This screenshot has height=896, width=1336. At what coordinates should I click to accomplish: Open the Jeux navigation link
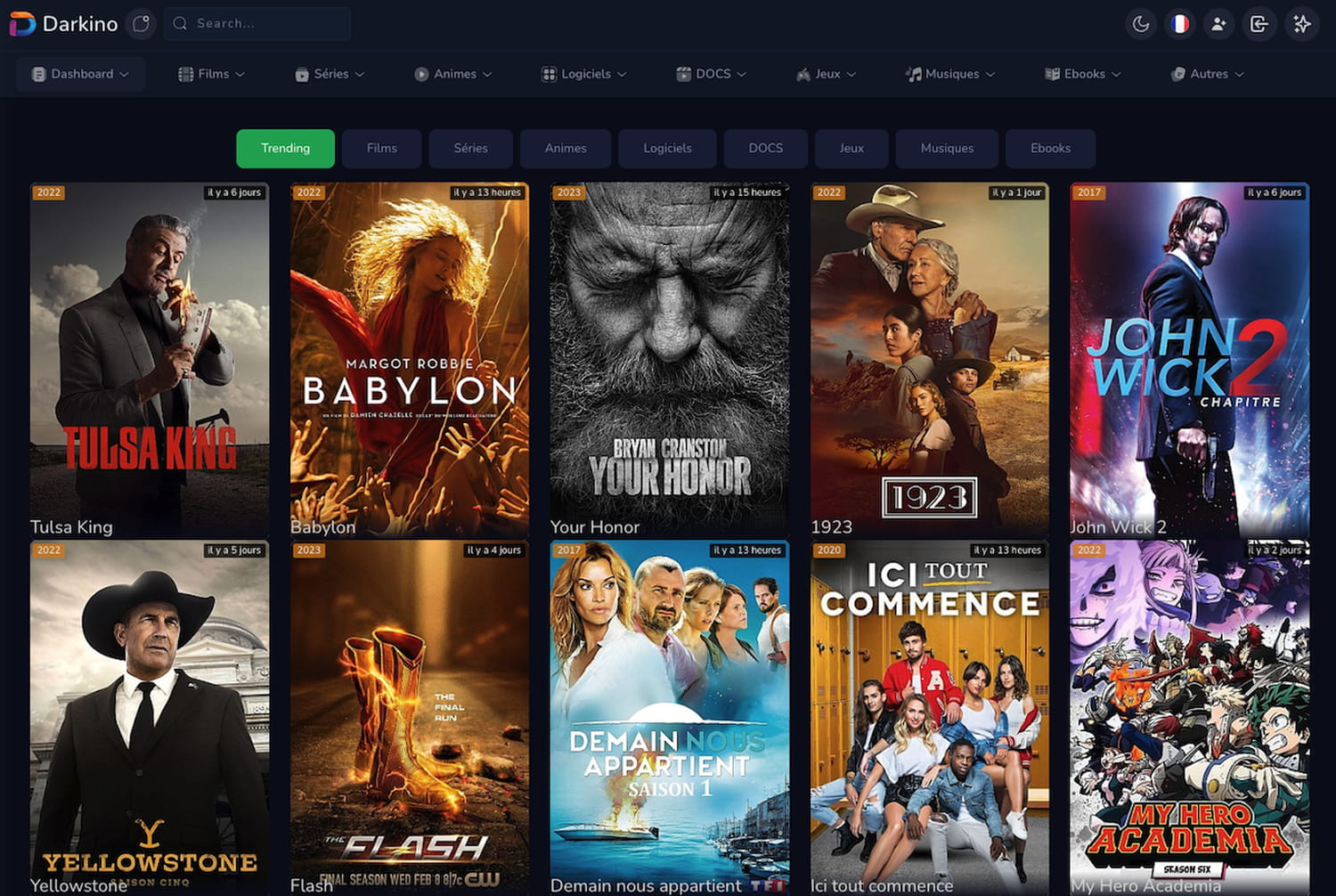[825, 74]
